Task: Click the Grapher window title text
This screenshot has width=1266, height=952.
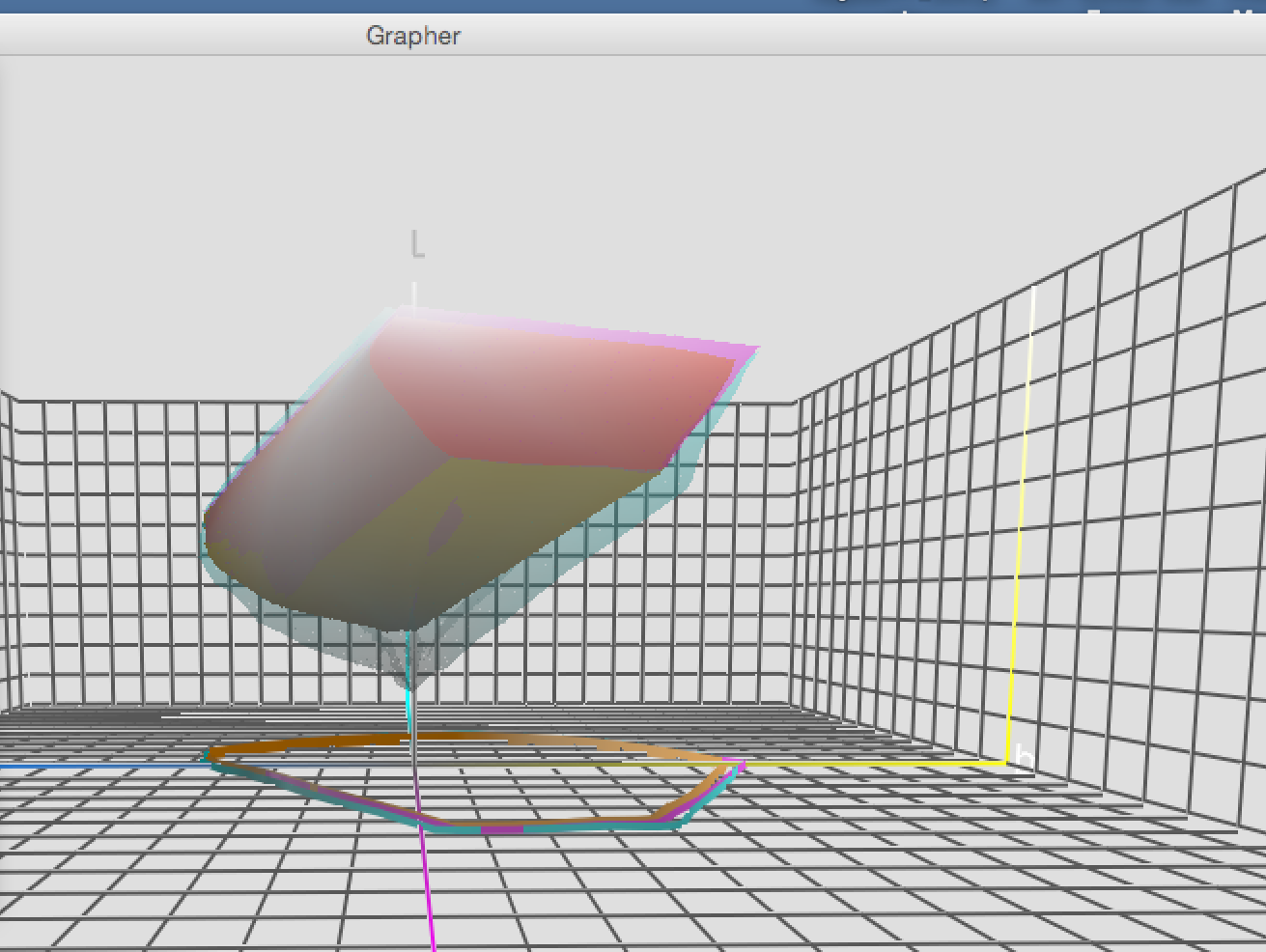Action: [x=413, y=36]
